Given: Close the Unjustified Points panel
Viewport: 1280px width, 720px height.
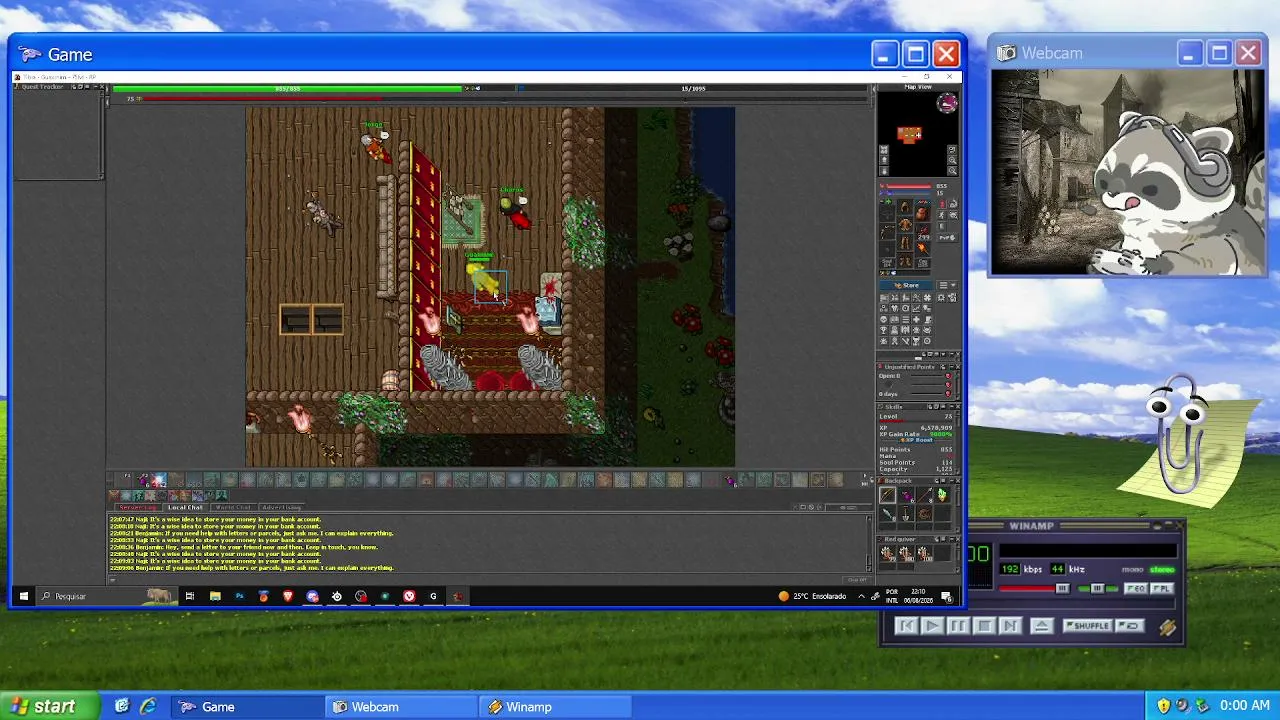Looking at the screenshot, I should tap(956, 367).
